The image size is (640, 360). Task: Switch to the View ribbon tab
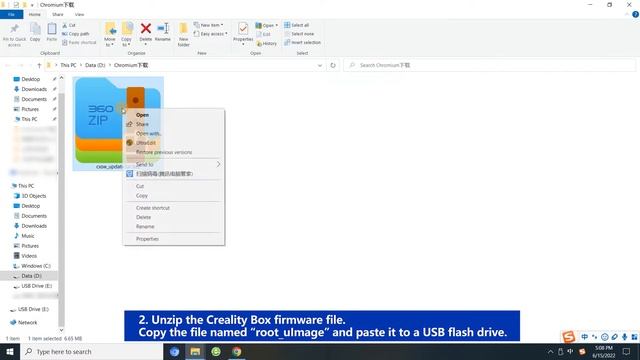[79, 14]
